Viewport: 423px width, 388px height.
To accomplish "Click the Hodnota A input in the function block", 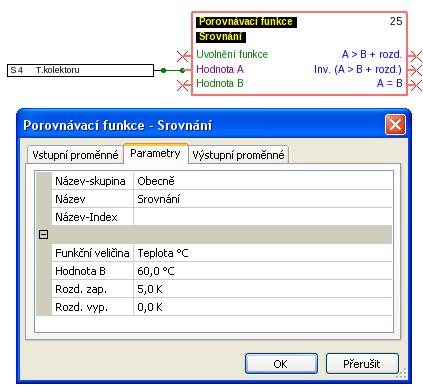I will click(220, 69).
